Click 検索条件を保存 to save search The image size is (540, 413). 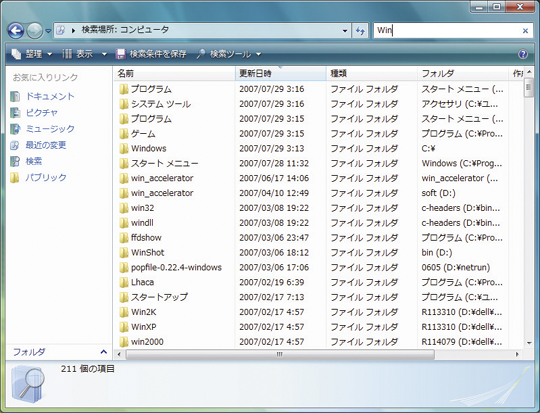151,54
